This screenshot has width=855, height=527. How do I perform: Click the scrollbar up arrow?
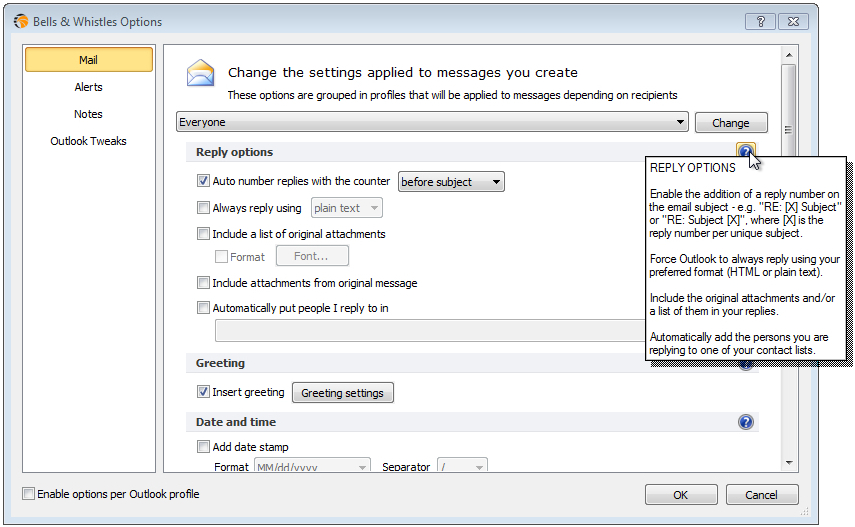pos(789,55)
